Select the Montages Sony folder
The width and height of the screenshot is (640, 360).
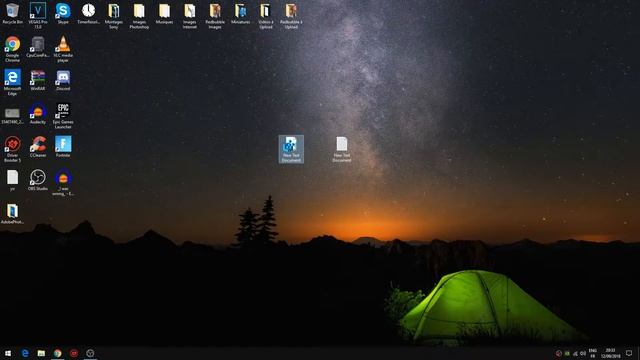(113, 16)
